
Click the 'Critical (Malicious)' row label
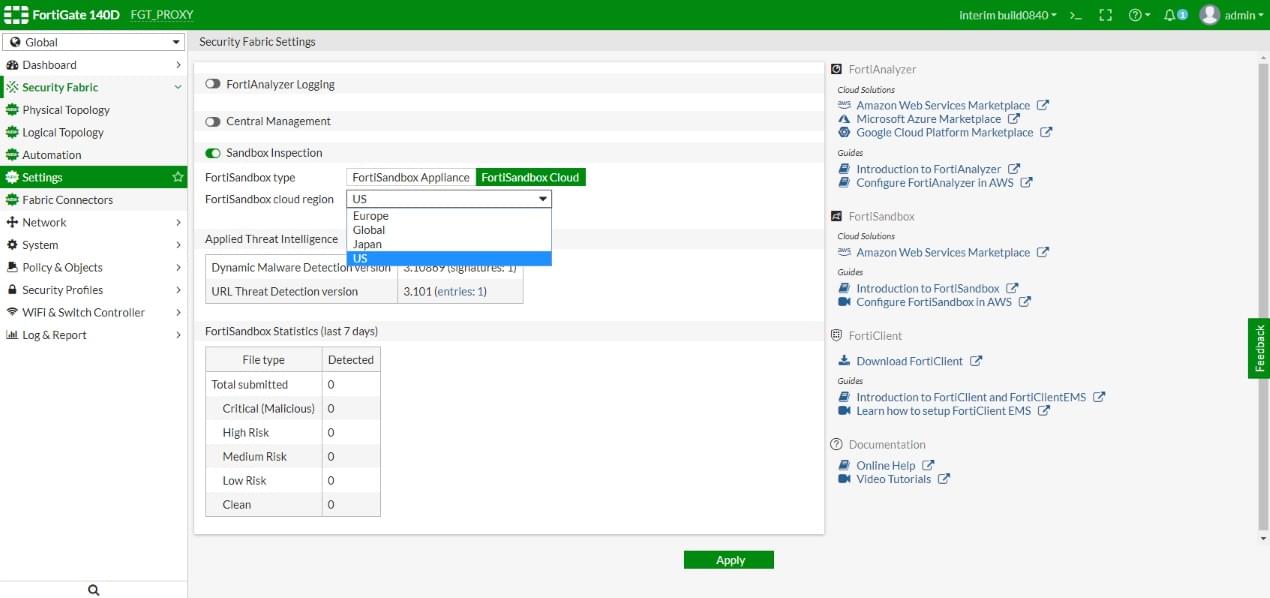pyautogui.click(x=268, y=408)
